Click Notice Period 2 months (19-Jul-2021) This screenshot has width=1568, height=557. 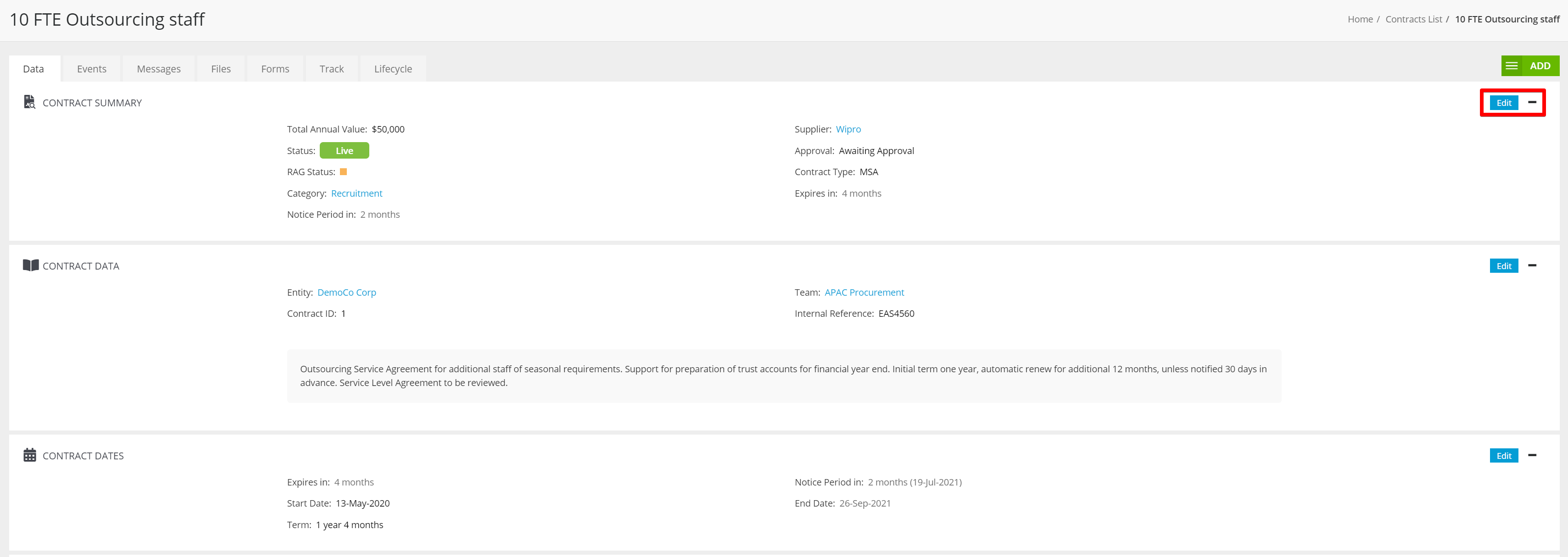coord(915,482)
